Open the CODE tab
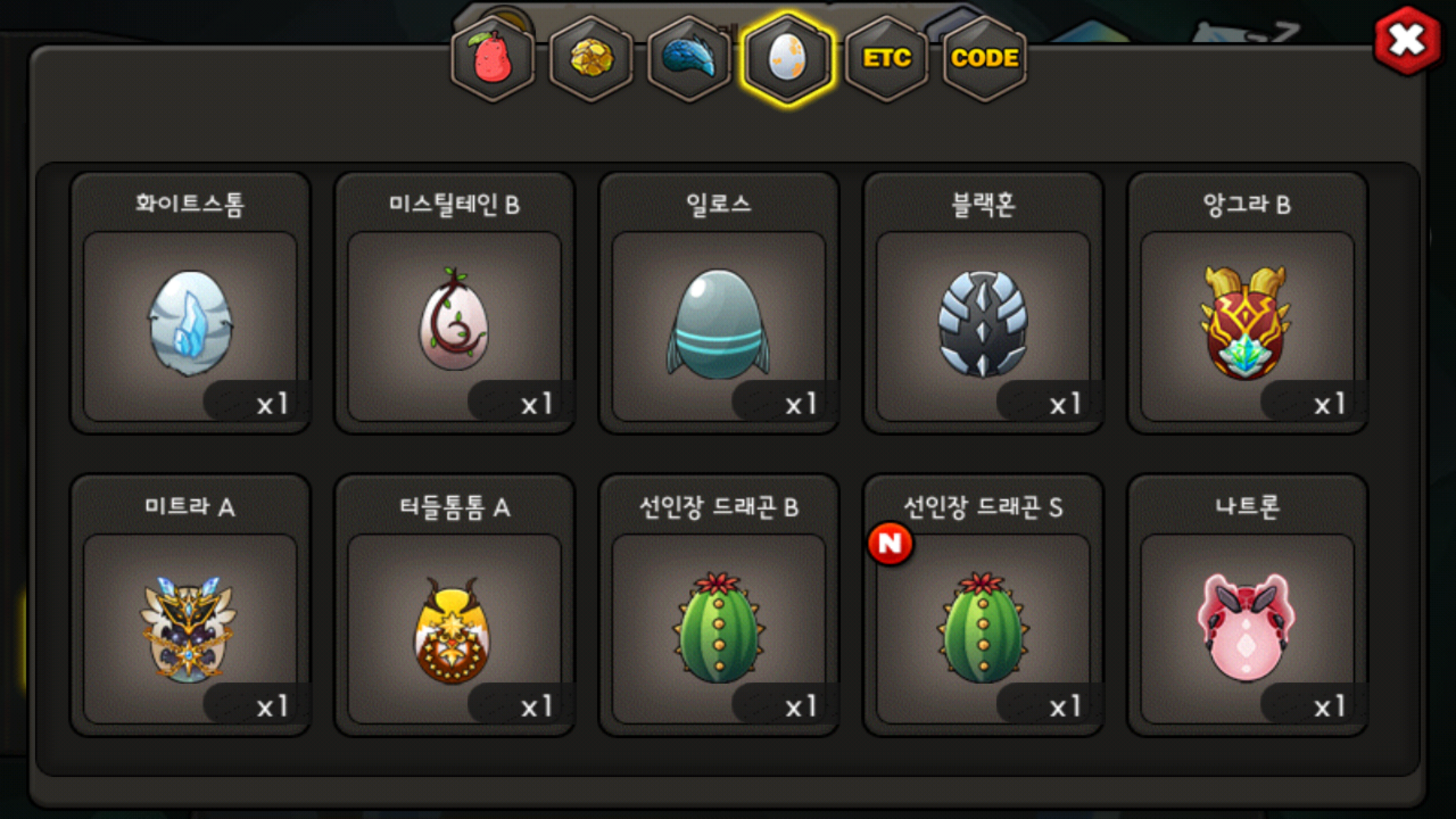Image resolution: width=1456 pixels, height=819 pixels. (985, 59)
